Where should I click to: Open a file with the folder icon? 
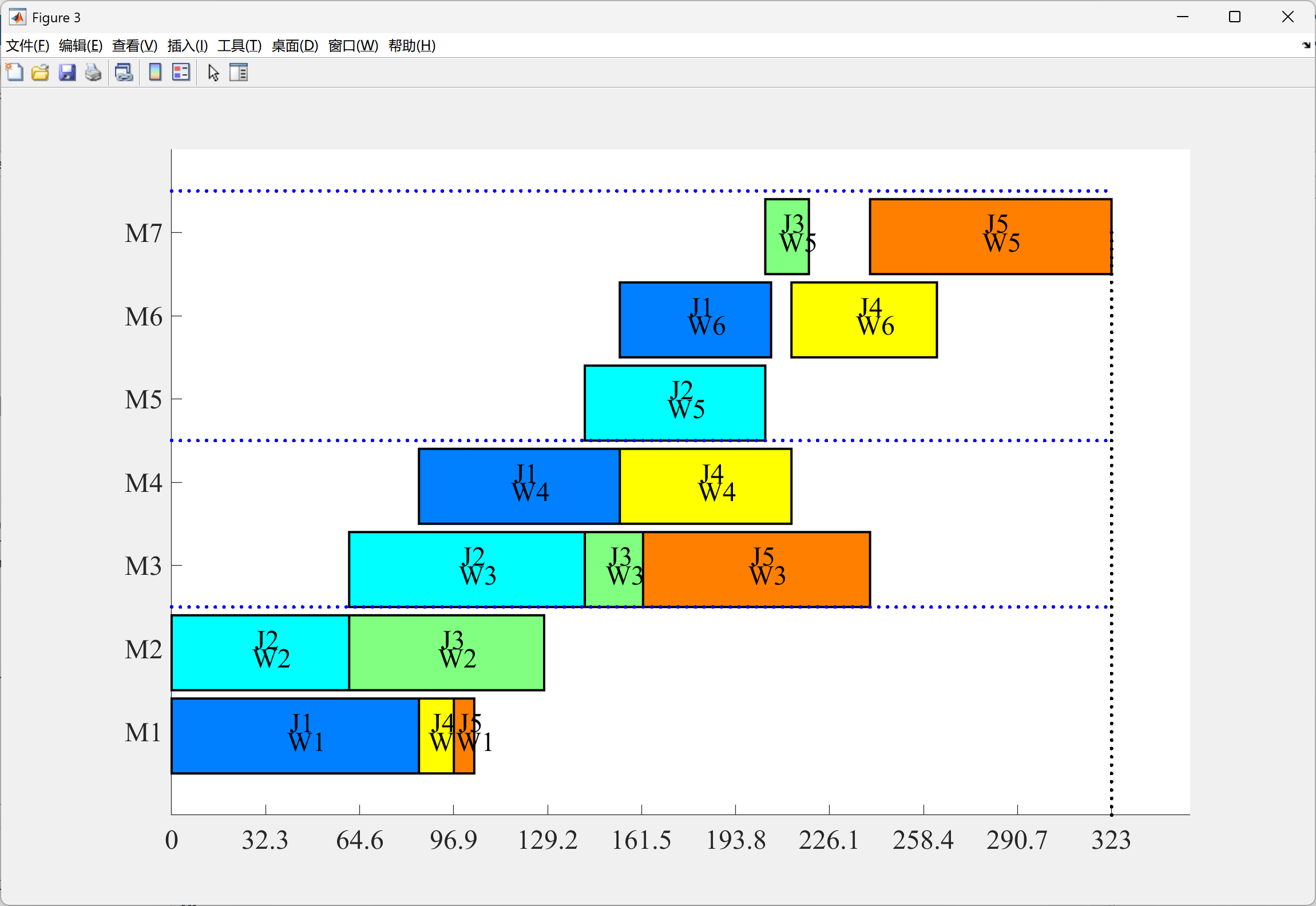[x=40, y=73]
